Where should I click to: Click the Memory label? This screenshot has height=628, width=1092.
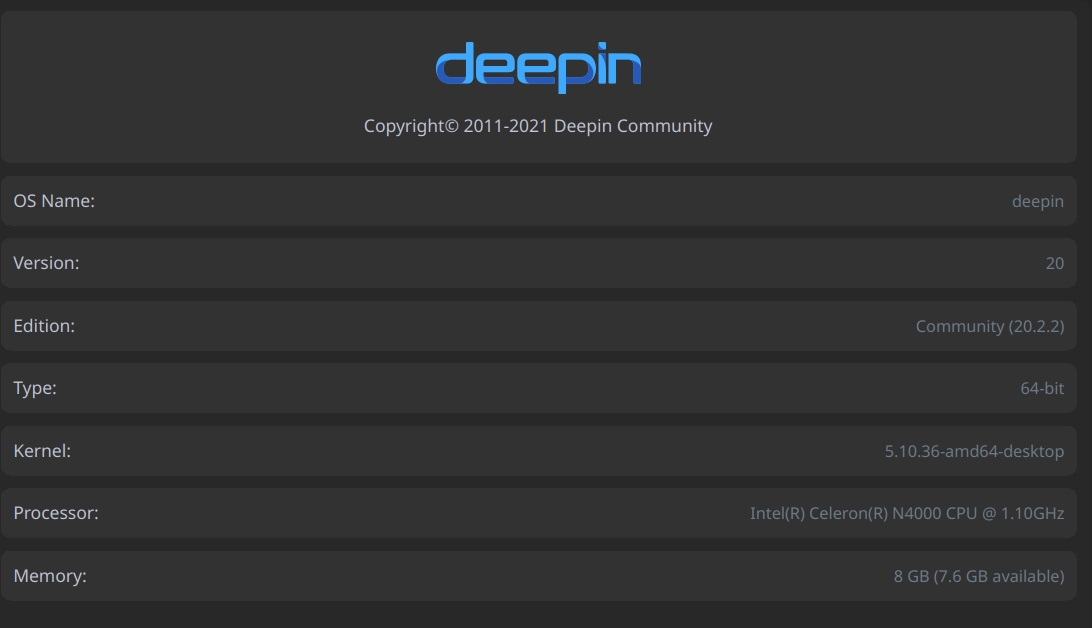(50, 576)
